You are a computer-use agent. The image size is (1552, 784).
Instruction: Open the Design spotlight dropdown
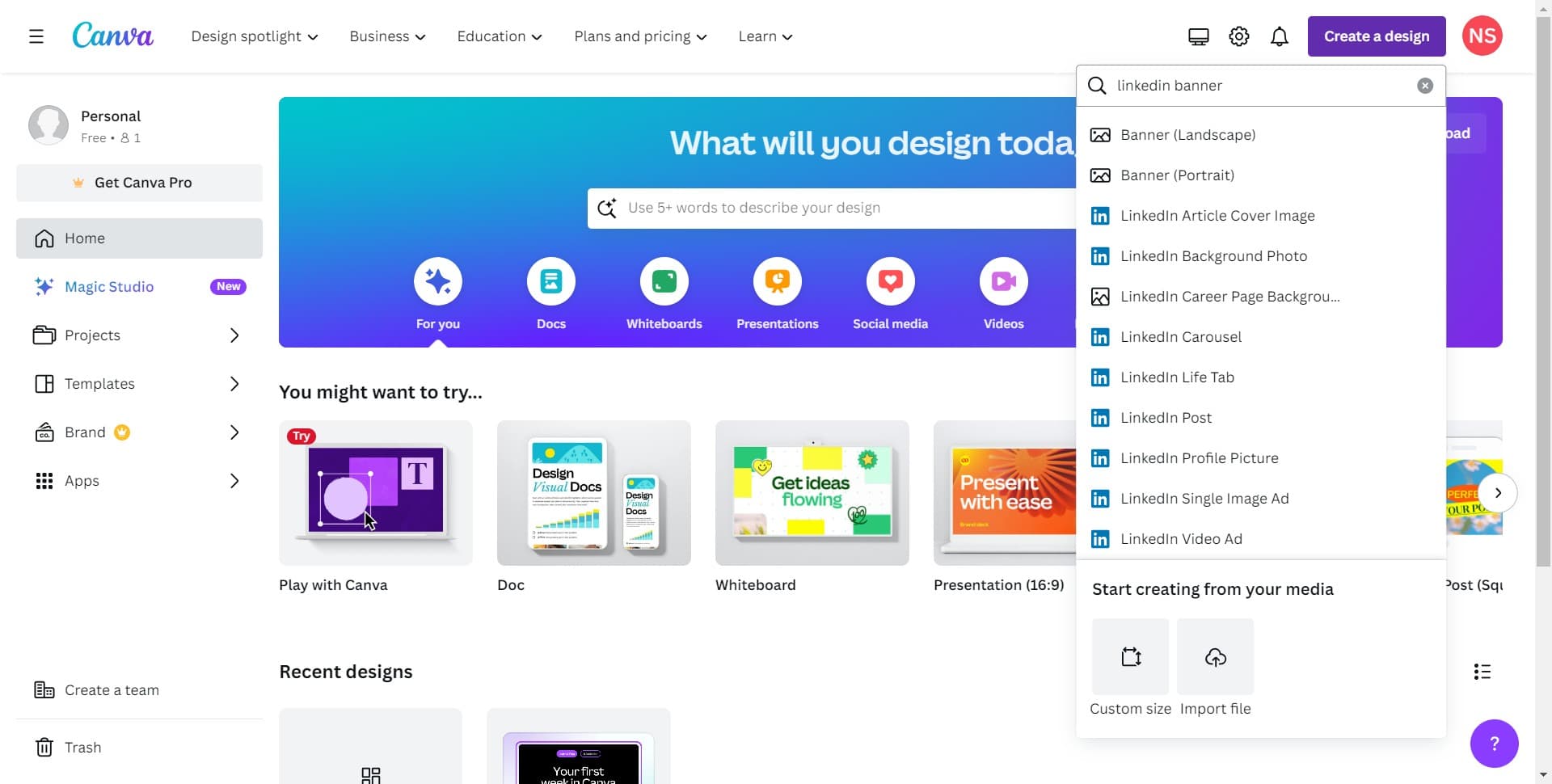[x=254, y=36]
